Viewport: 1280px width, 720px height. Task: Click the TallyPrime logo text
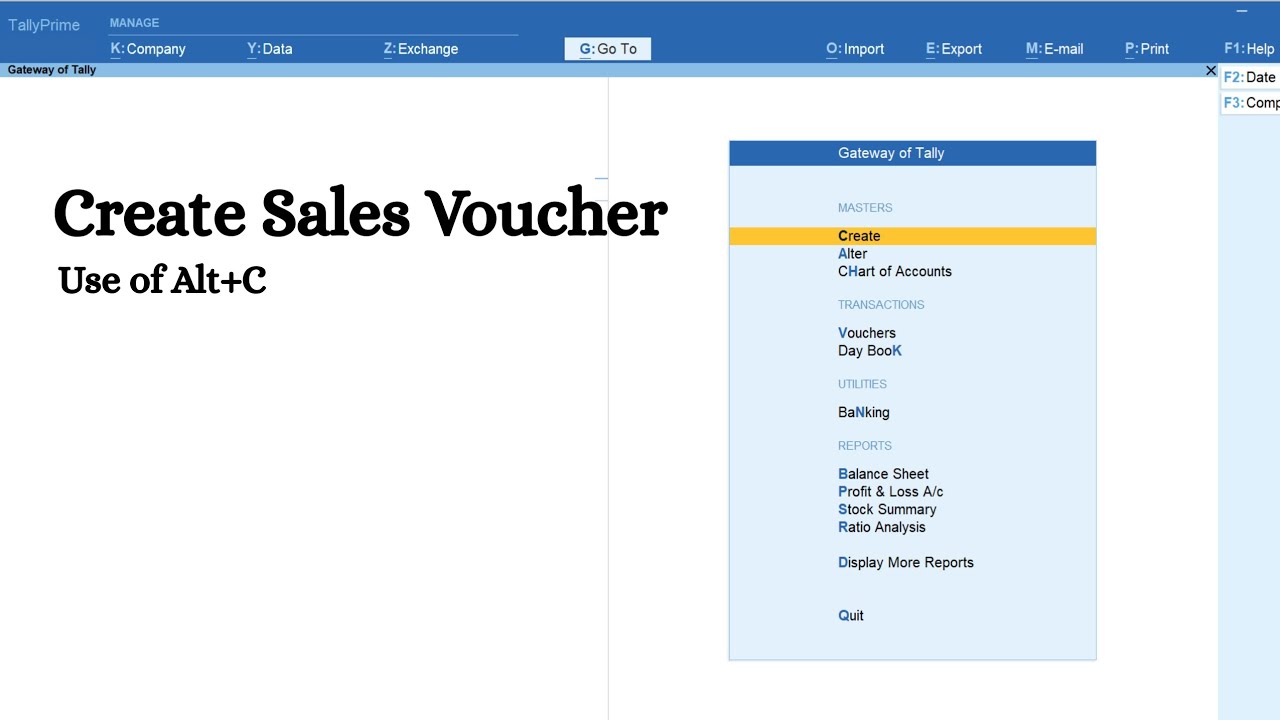tap(44, 25)
